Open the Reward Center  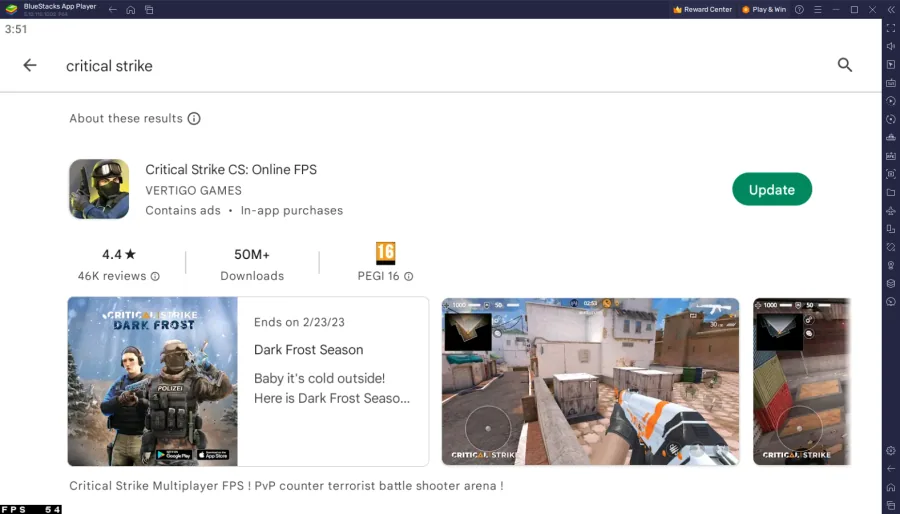pyautogui.click(x=703, y=10)
